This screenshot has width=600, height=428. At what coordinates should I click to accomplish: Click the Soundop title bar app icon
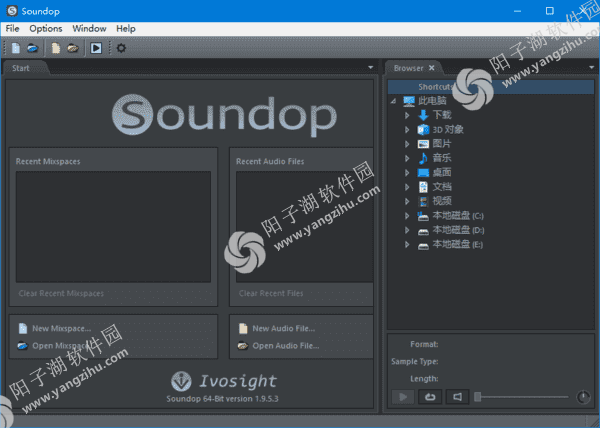(12, 11)
